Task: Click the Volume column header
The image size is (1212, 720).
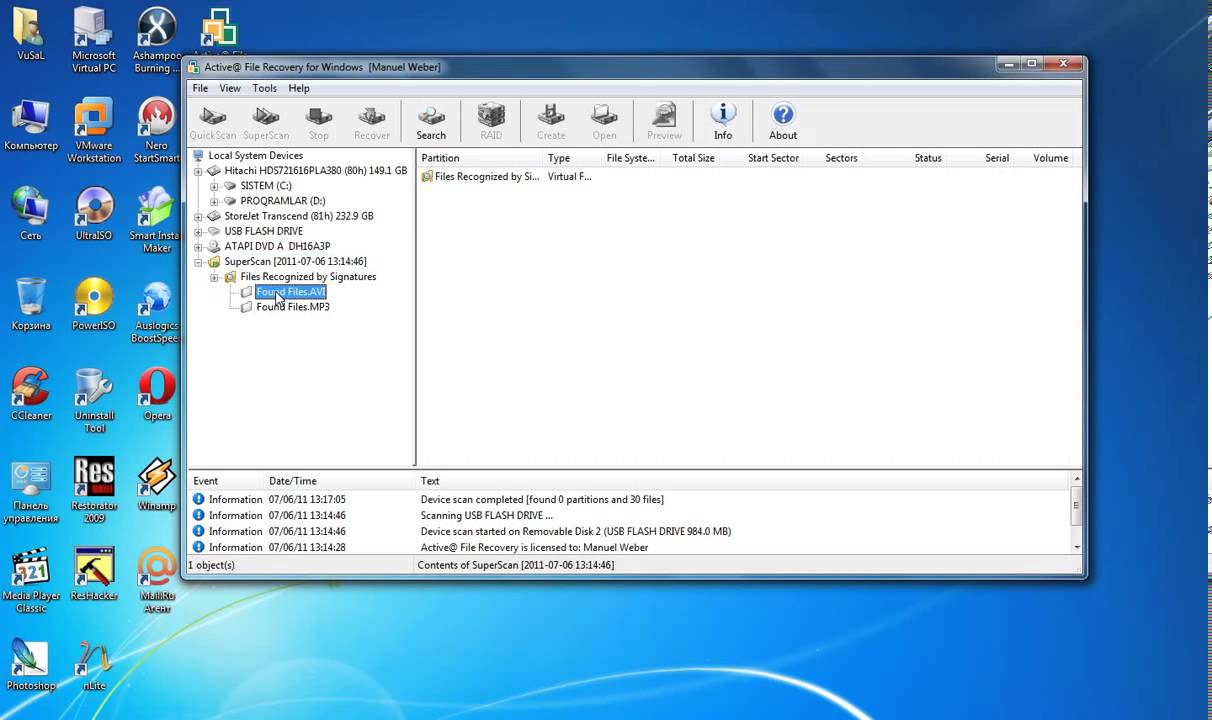Action: [1050, 158]
